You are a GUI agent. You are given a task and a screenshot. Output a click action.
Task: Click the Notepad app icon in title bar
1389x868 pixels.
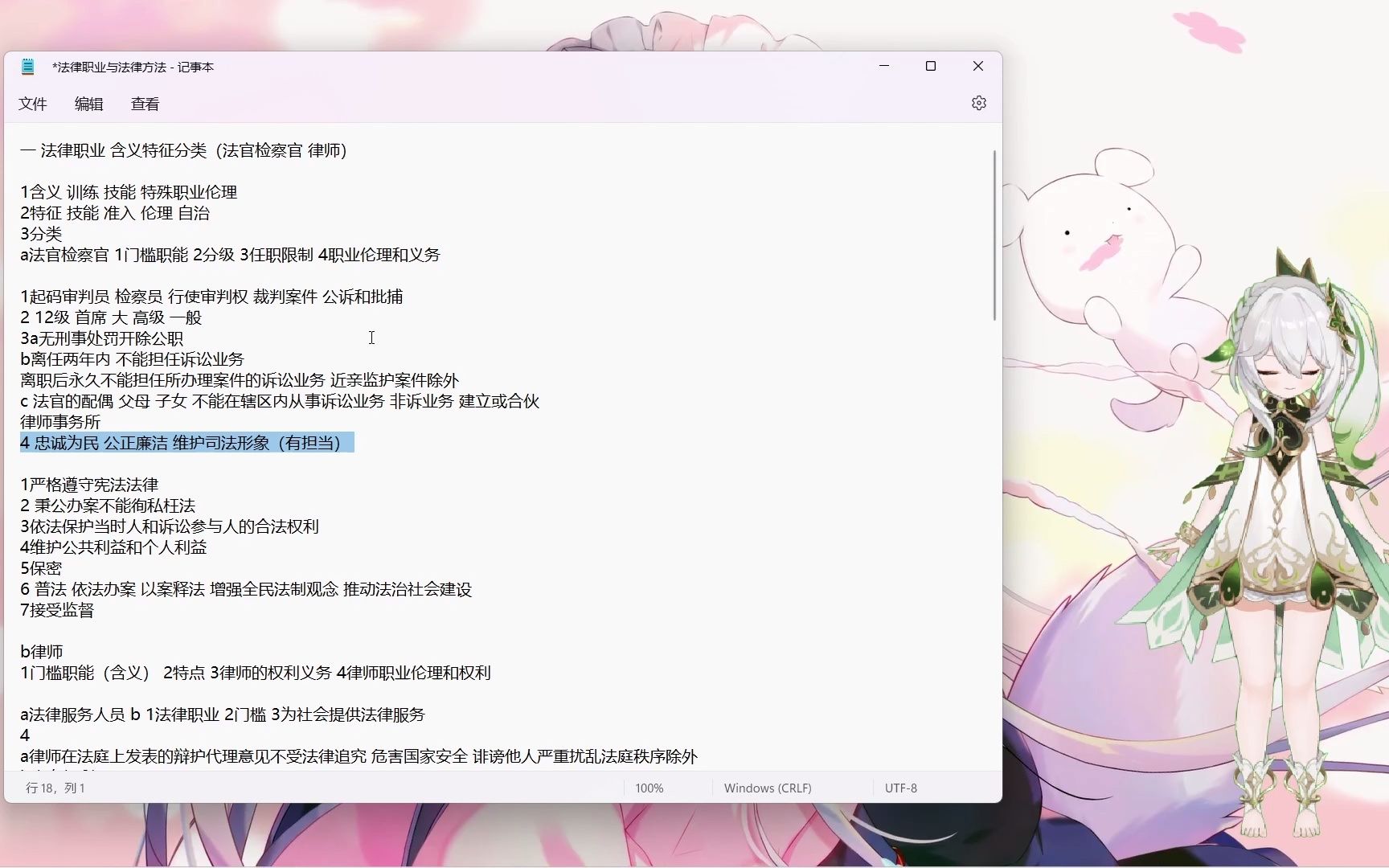coord(28,67)
